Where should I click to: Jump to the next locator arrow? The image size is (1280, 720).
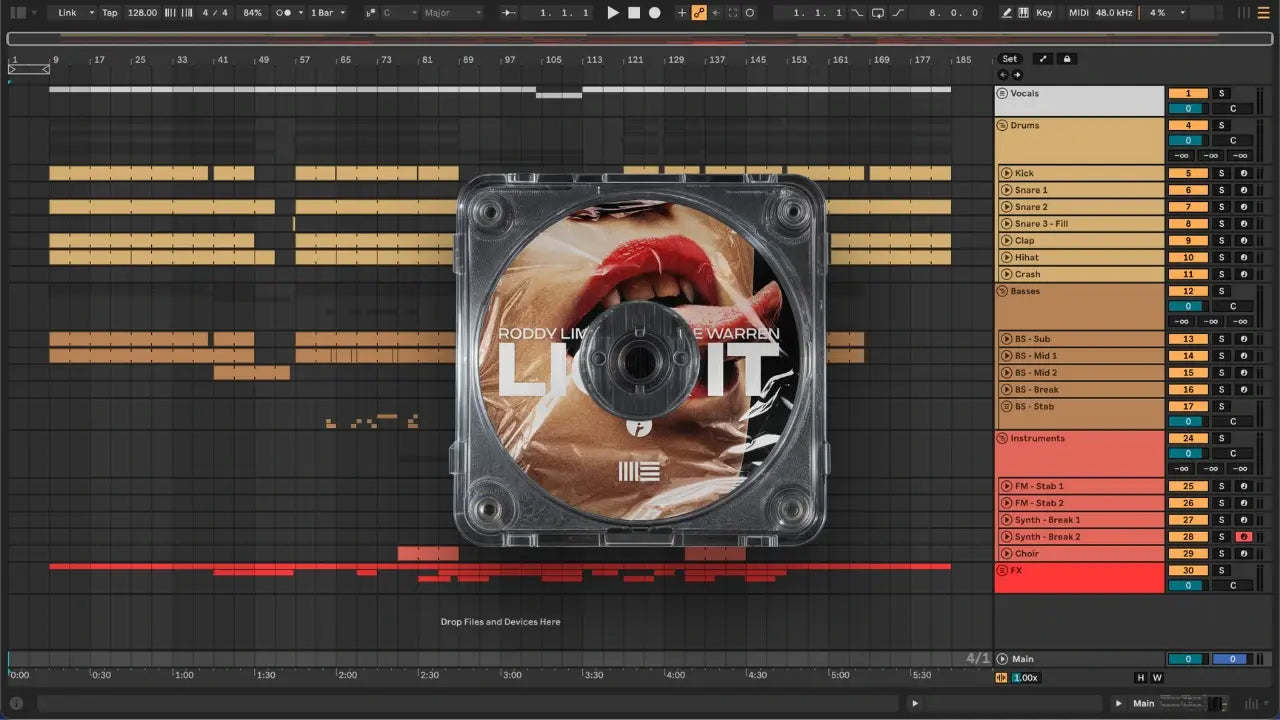pos(1017,75)
